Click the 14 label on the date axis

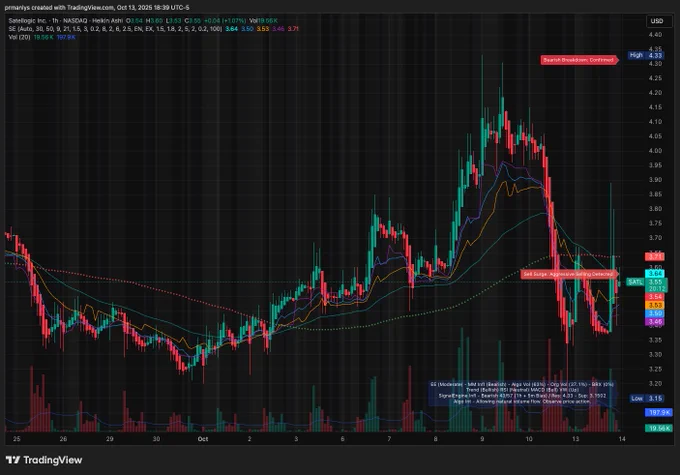click(x=622, y=439)
